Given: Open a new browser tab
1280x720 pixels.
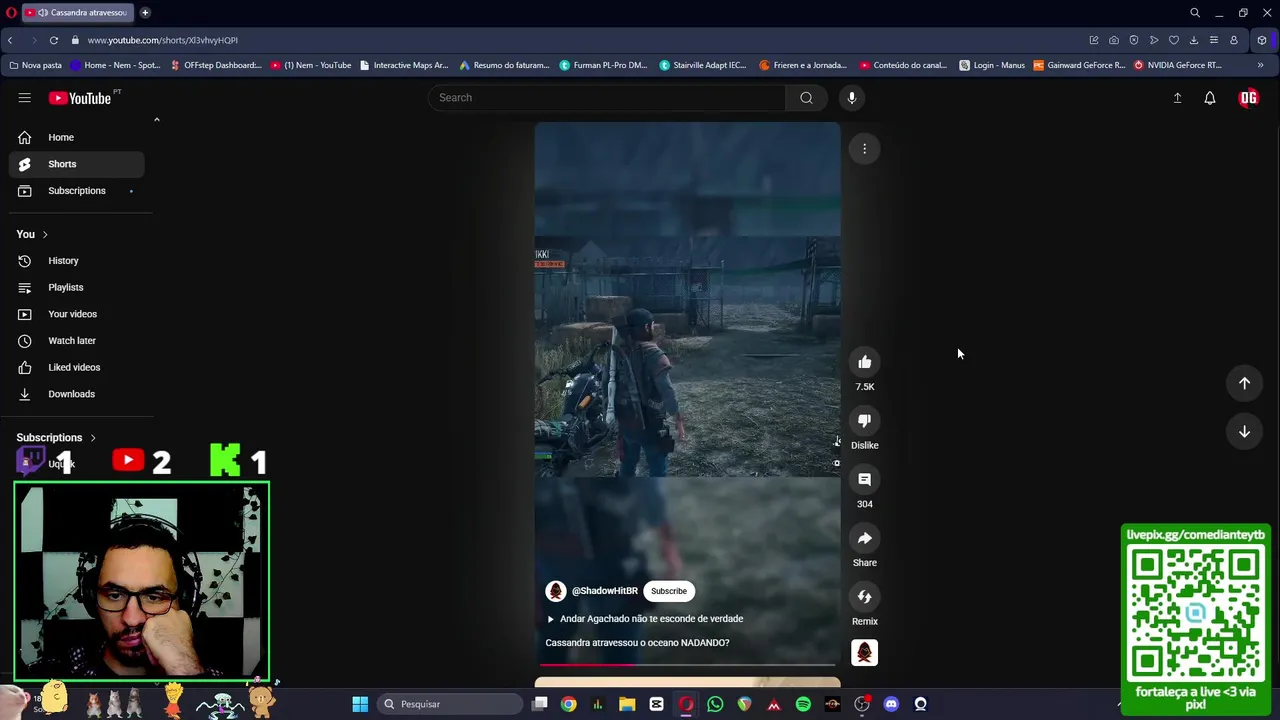Looking at the screenshot, I should 145,13.
